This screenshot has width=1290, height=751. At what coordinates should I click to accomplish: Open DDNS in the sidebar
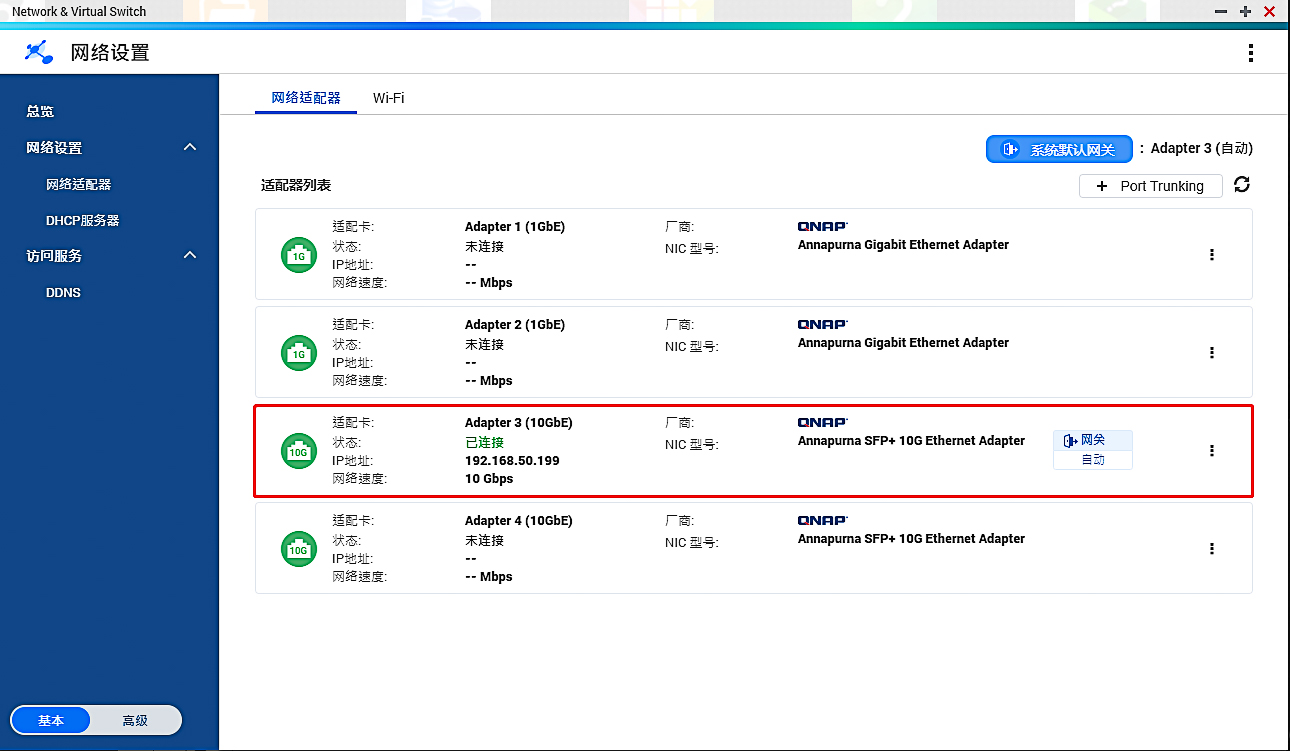pyautogui.click(x=63, y=293)
